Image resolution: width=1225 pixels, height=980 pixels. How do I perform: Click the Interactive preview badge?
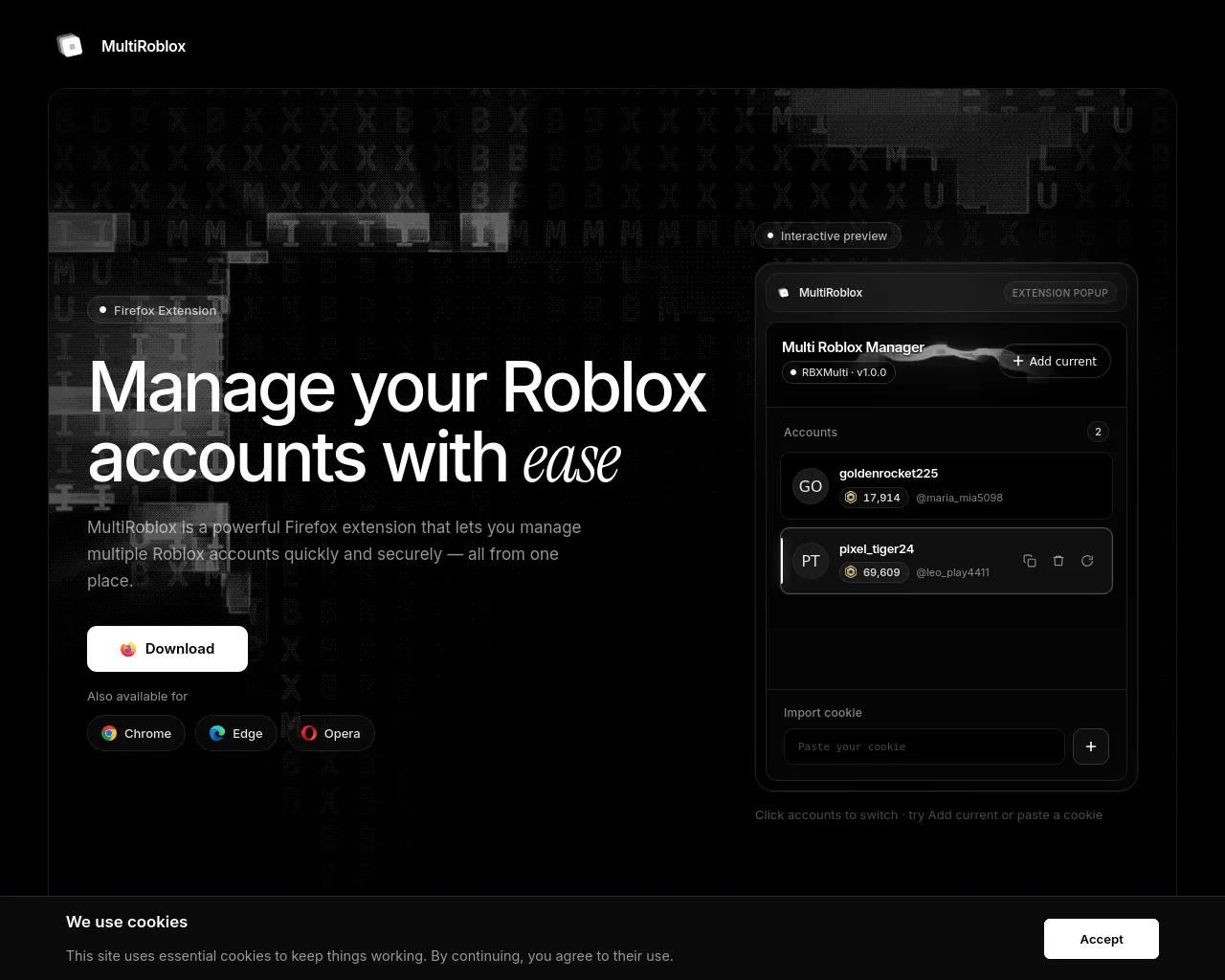[828, 235]
